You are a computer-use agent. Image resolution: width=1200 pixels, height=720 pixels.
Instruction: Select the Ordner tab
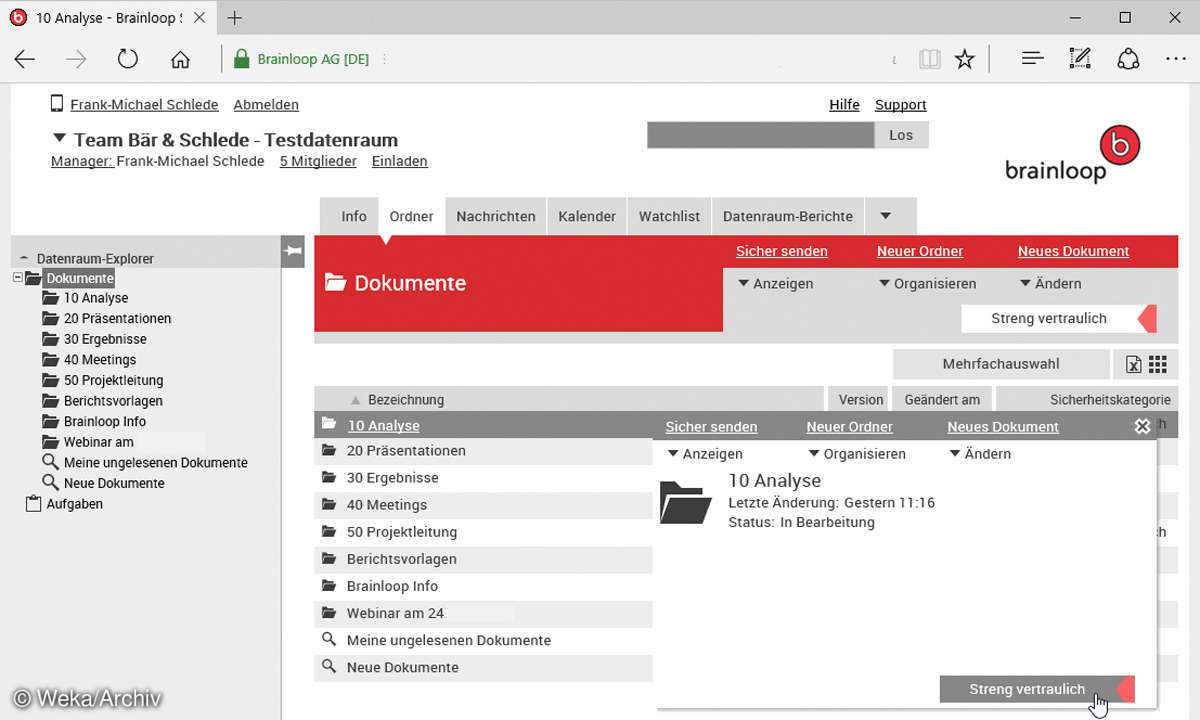click(412, 216)
